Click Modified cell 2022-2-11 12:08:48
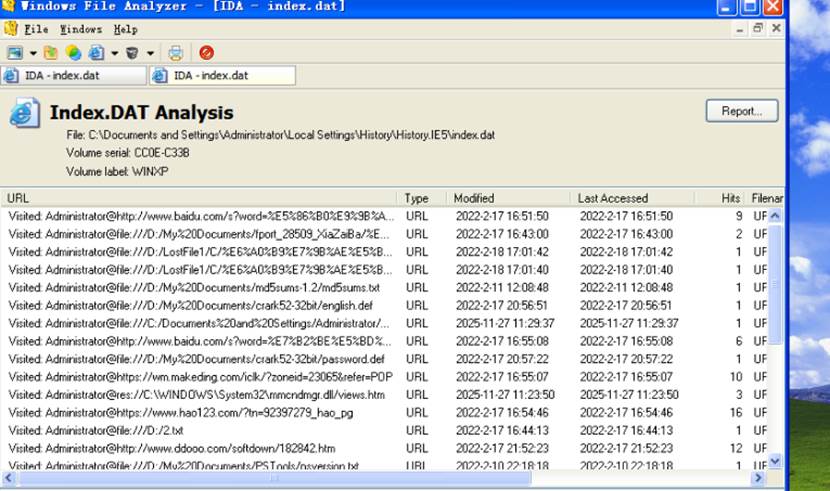Viewport: 830px width, 491px height. tap(502, 287)
